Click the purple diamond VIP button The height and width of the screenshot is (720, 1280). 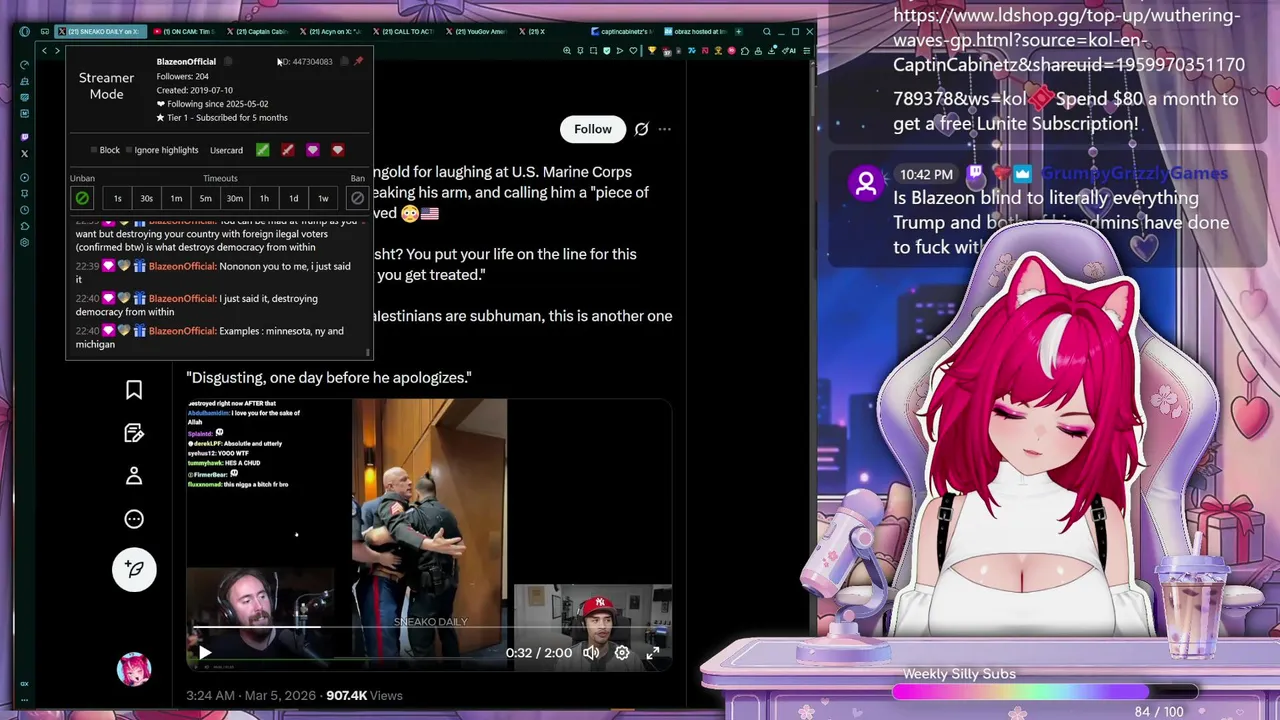coord(313,150)
